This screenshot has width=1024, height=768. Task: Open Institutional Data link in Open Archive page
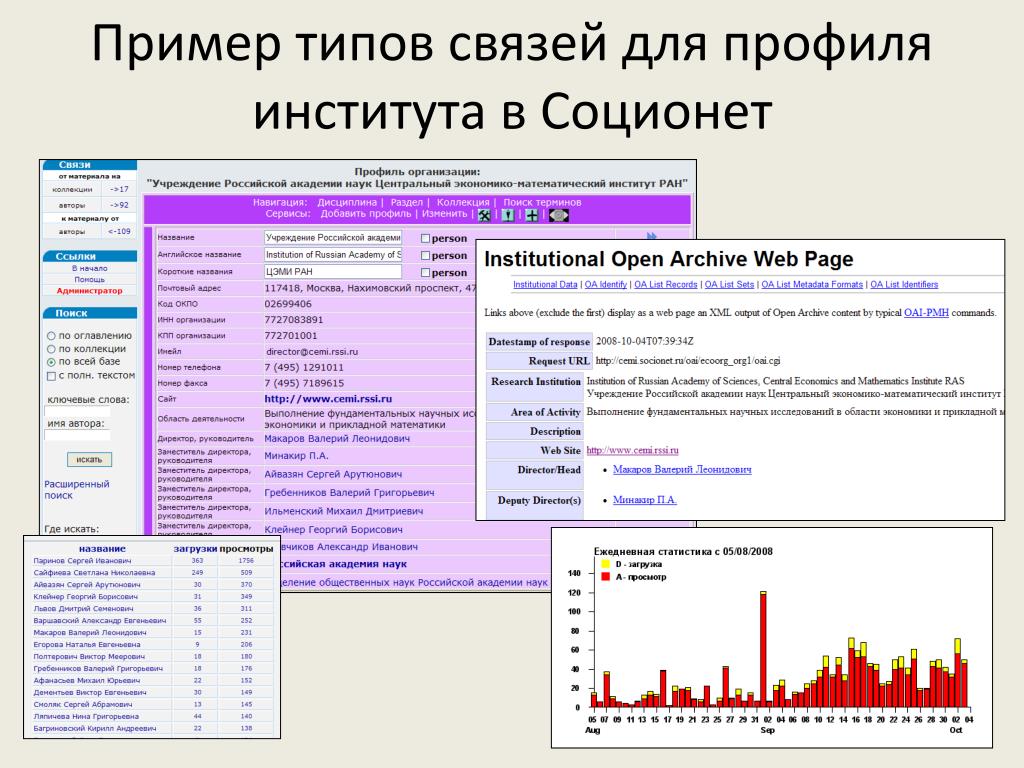click(545, 284)
